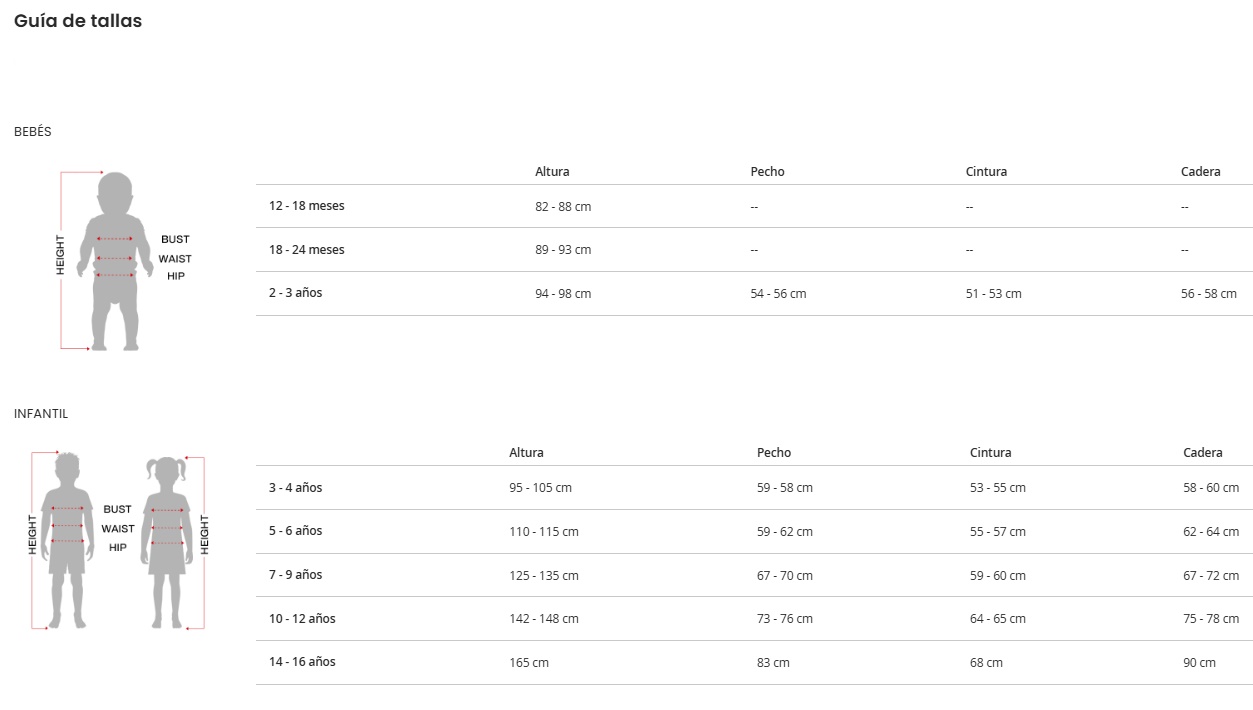Click the '64 - 65 cm' waist value
The width and height of the screenshot is (1253, 710).
click(x=997, y=619)
